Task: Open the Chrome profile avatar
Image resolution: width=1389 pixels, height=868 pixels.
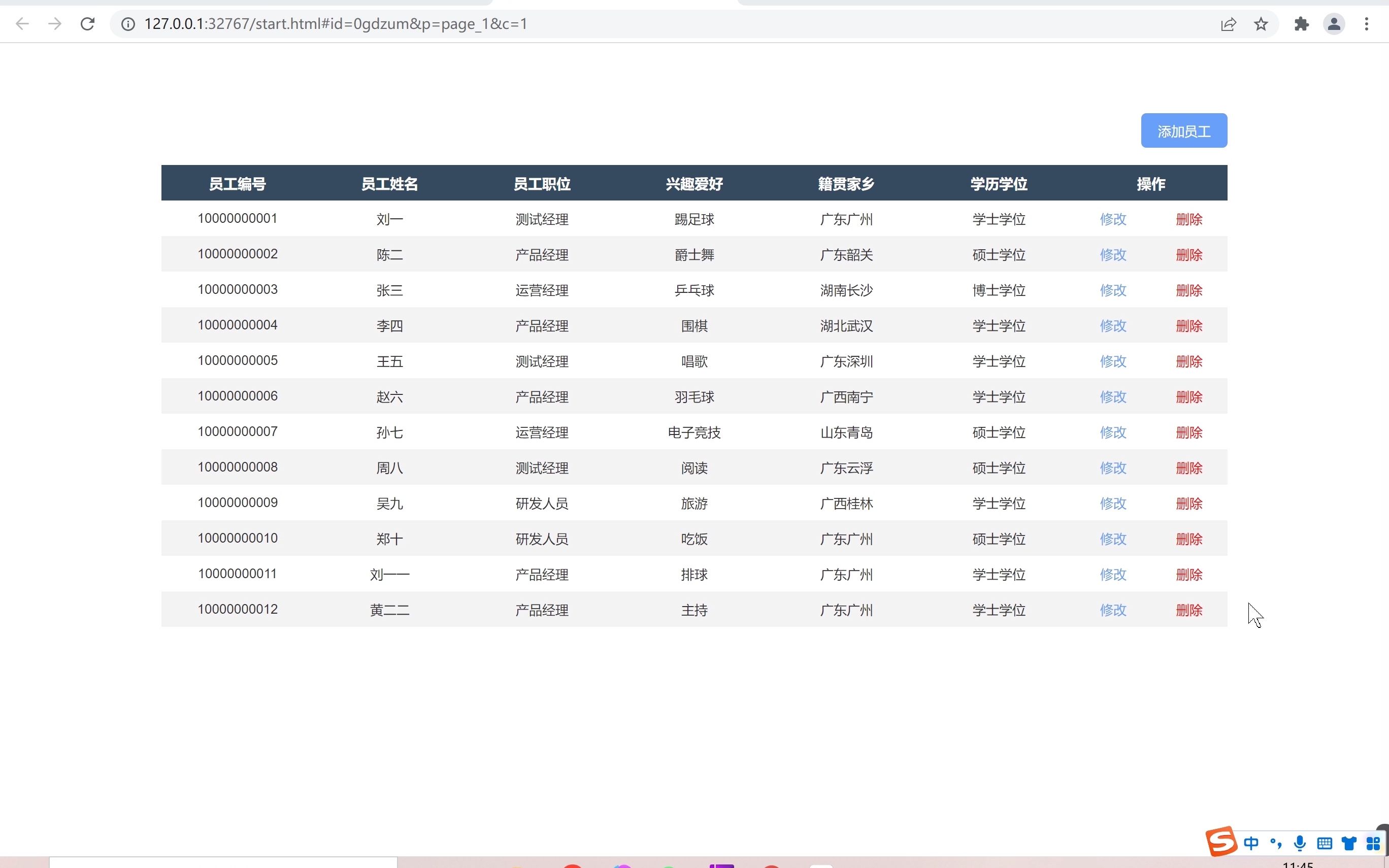Action: click(1334, 24)
